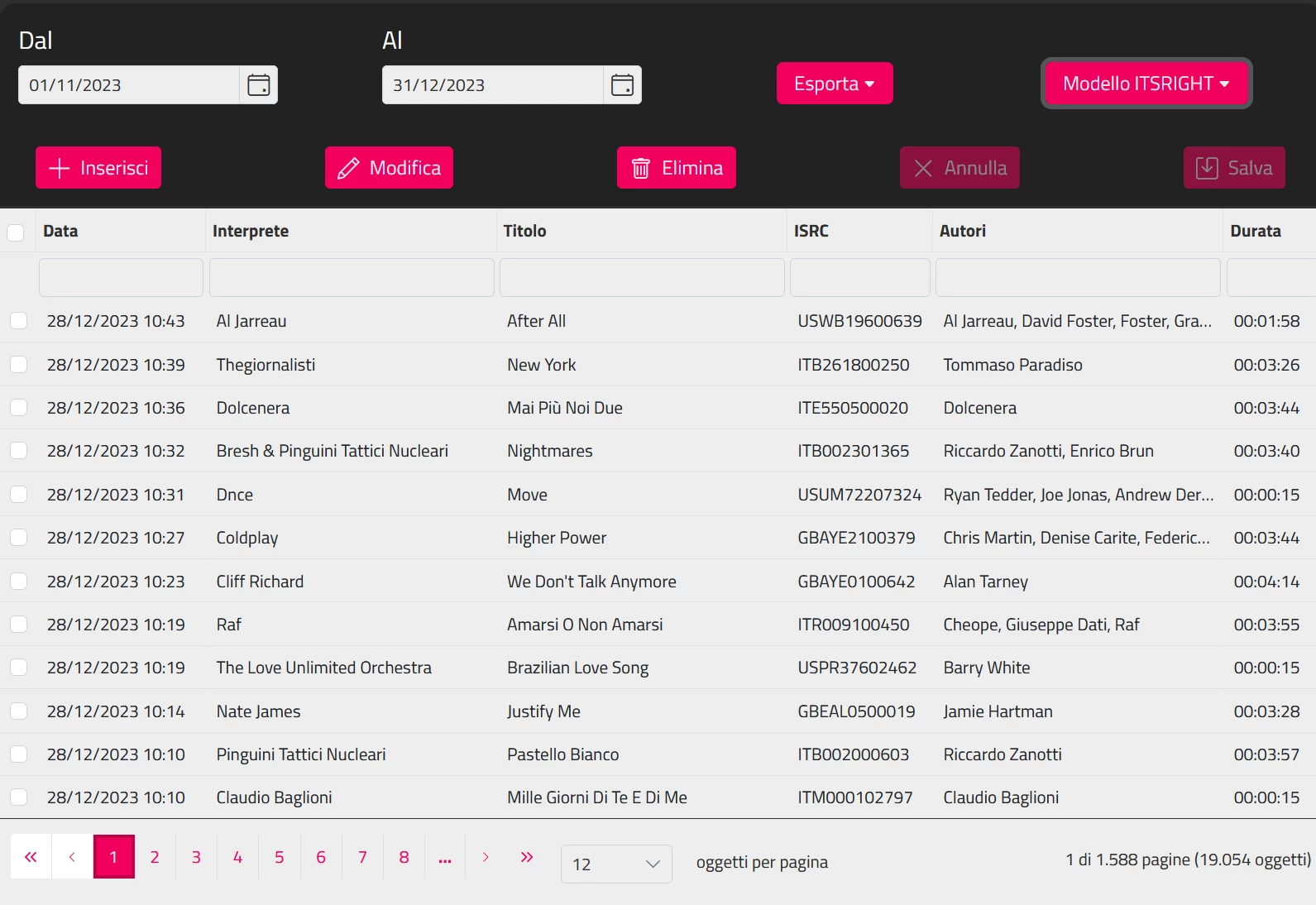Viewport: 1316px width, 905px height.
Task: Click the Durata column filter box
Action: tap(1271, 277)
